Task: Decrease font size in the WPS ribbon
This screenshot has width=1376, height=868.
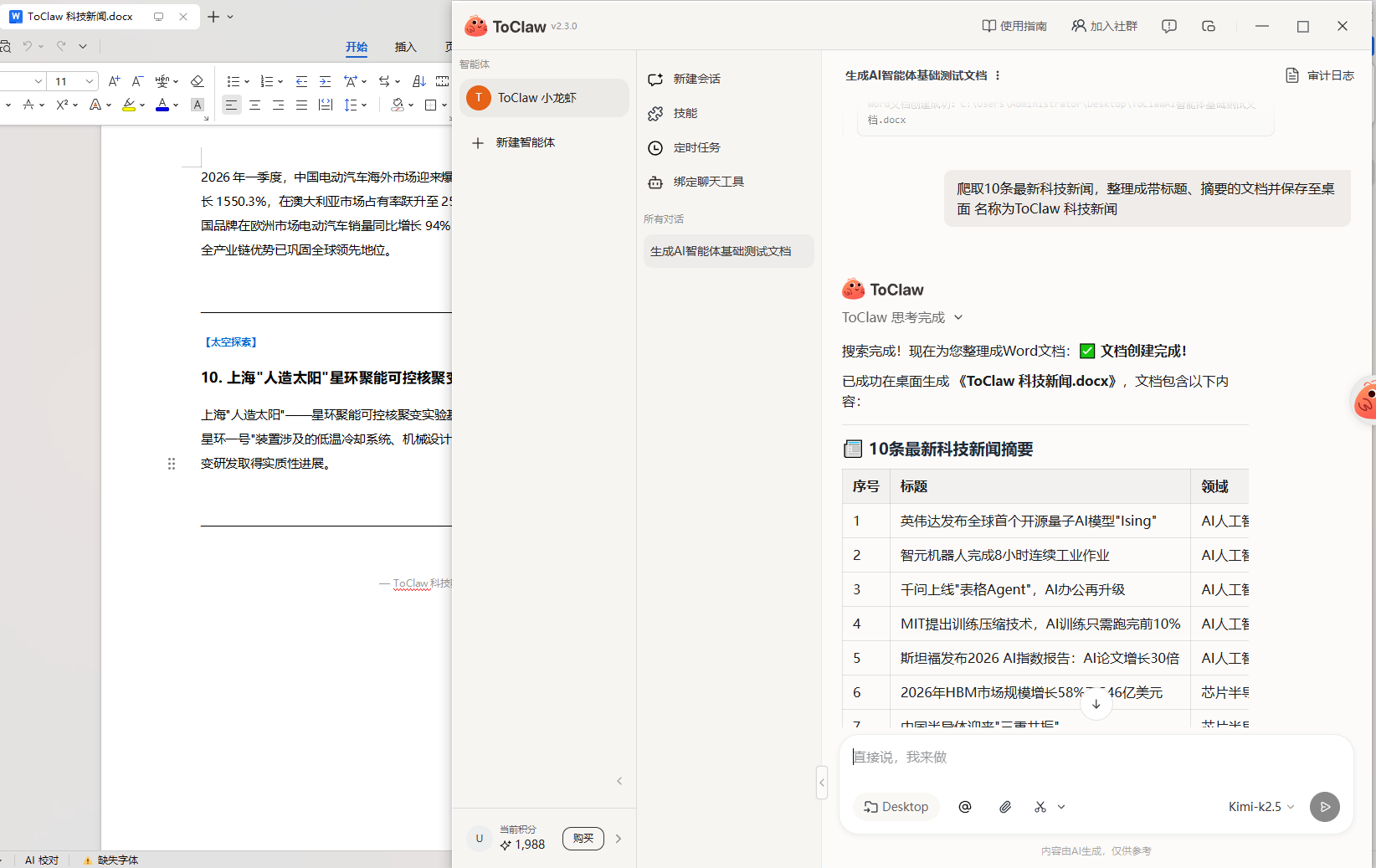Action: 137,81
